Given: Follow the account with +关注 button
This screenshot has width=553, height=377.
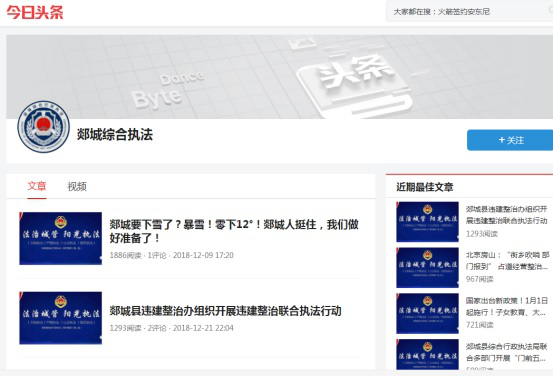Looking at the screenshot, I should point(510,140).
